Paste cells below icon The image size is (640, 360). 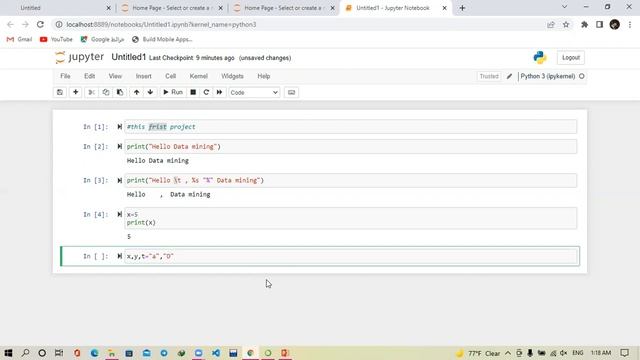pos(120,92)
